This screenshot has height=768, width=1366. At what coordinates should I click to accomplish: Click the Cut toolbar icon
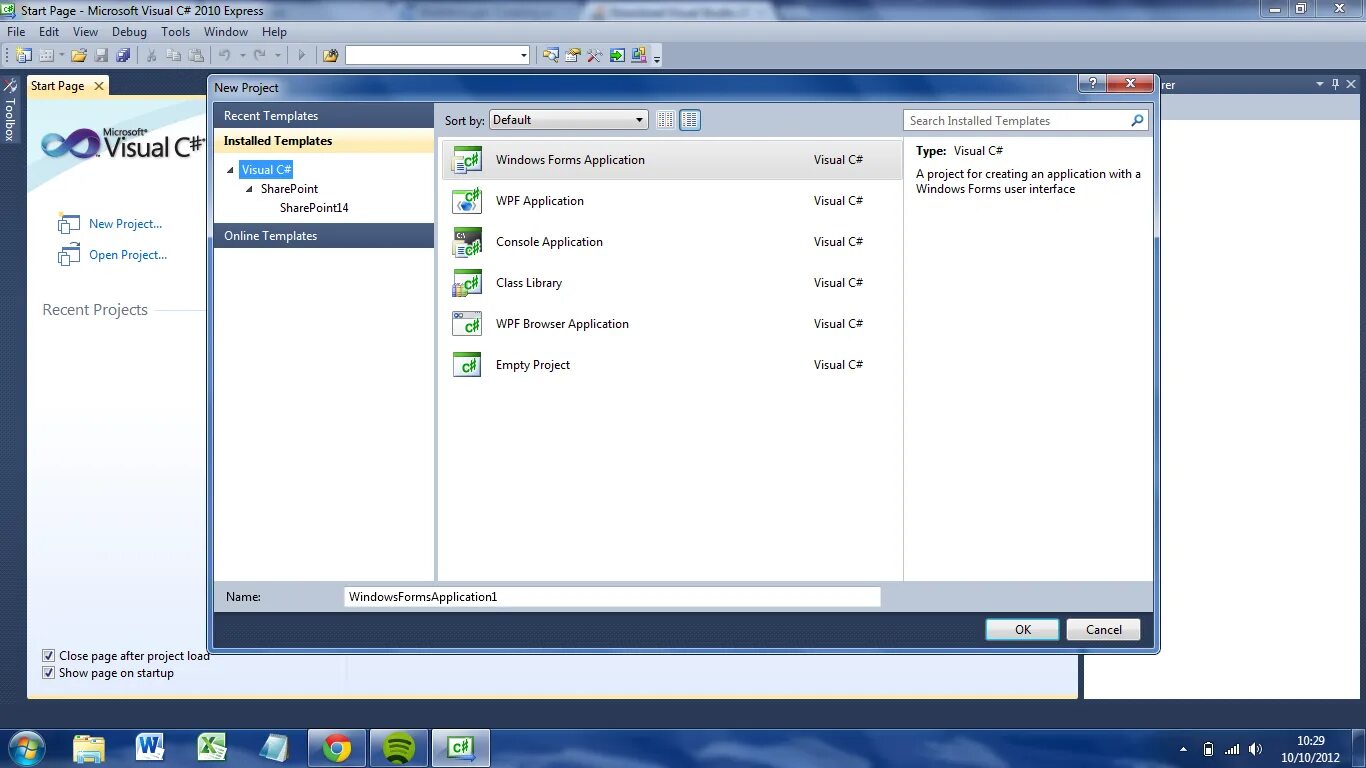pyautogui.click(x=151, y=56)
